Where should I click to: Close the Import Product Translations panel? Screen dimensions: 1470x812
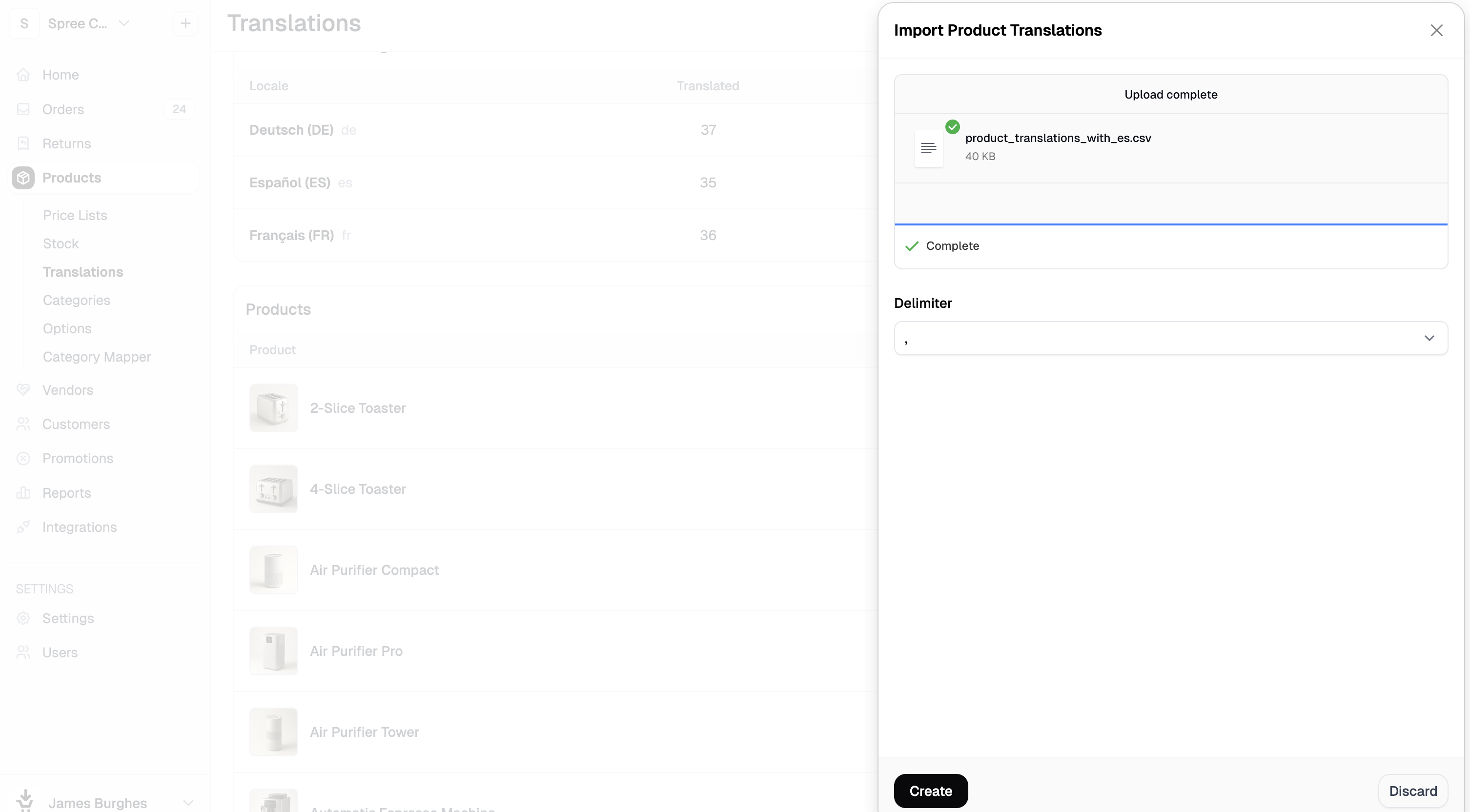(x=1436, y=30)
